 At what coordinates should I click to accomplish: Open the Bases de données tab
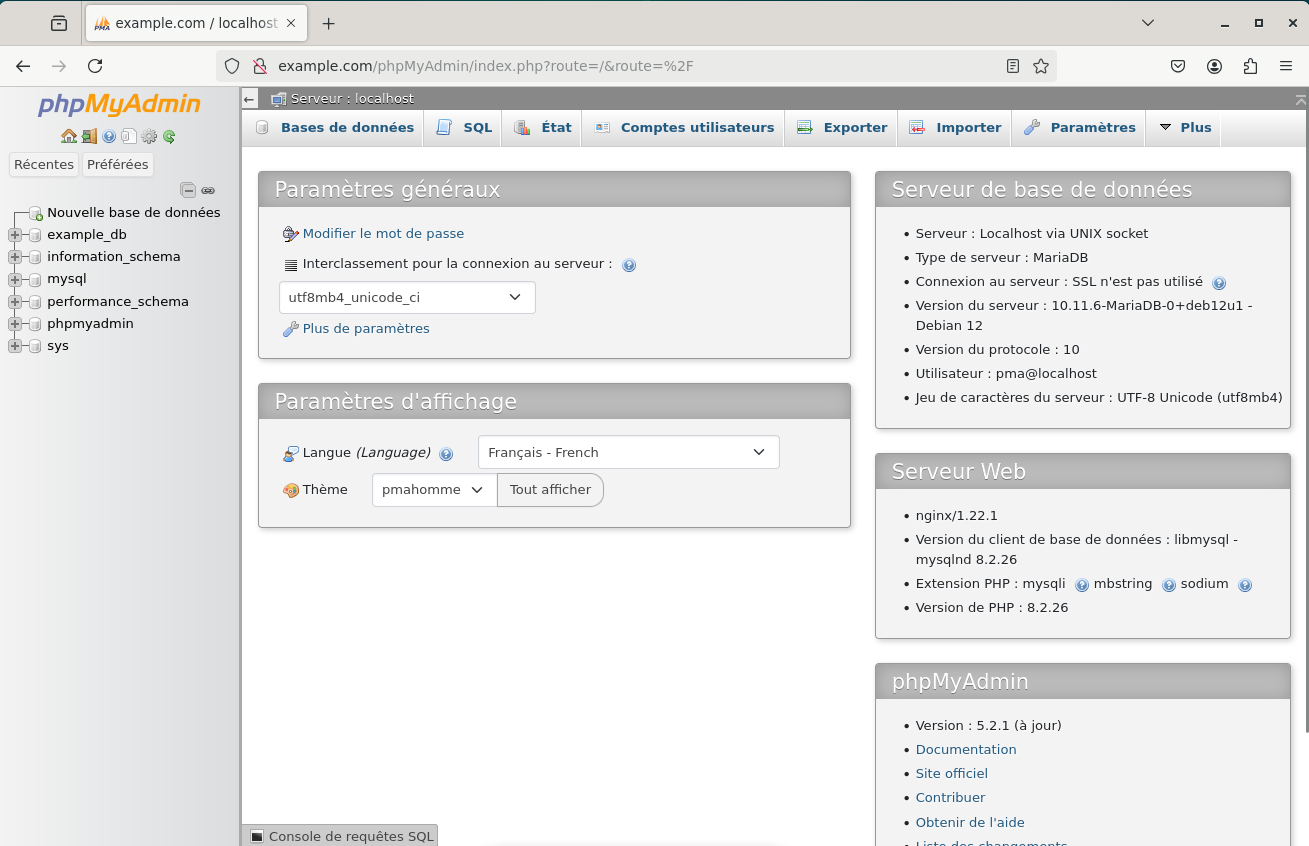(335, 128)
